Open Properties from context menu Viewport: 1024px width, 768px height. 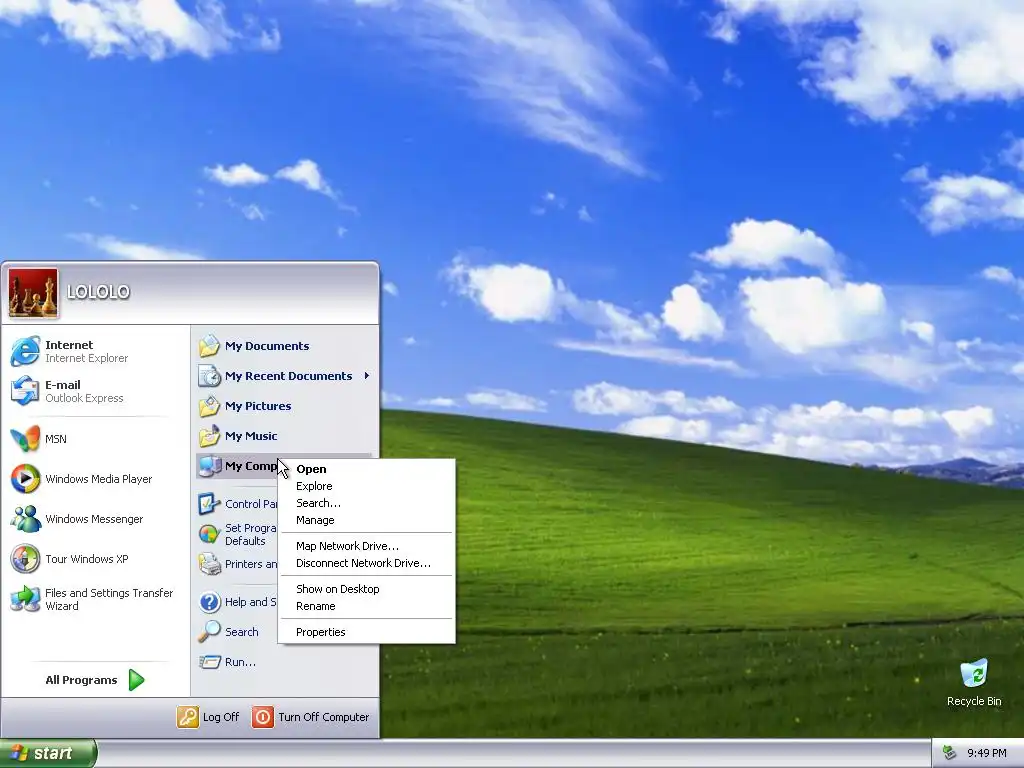(x=366, y=632)
